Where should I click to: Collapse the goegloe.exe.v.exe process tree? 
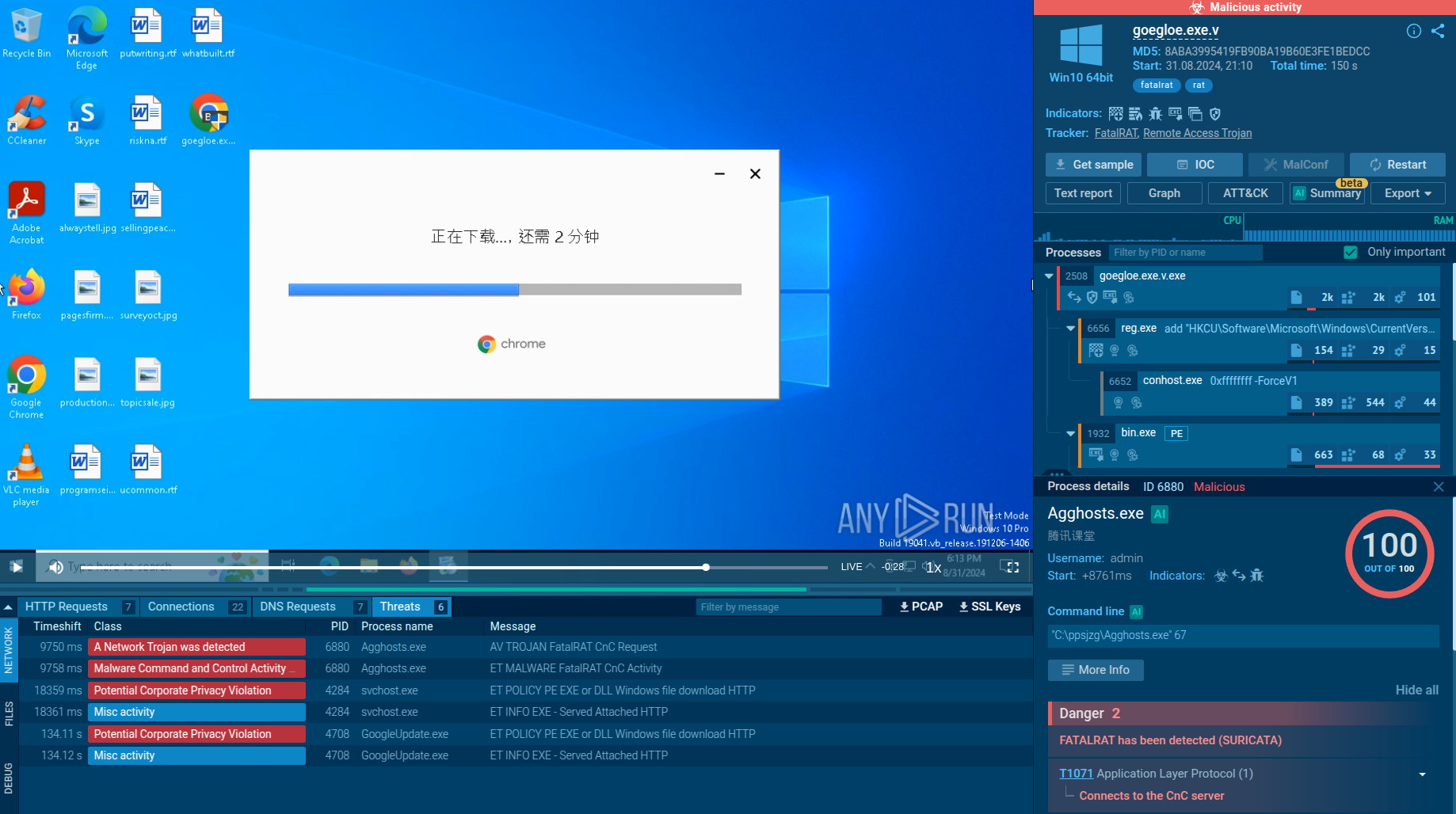[1049, 276]
